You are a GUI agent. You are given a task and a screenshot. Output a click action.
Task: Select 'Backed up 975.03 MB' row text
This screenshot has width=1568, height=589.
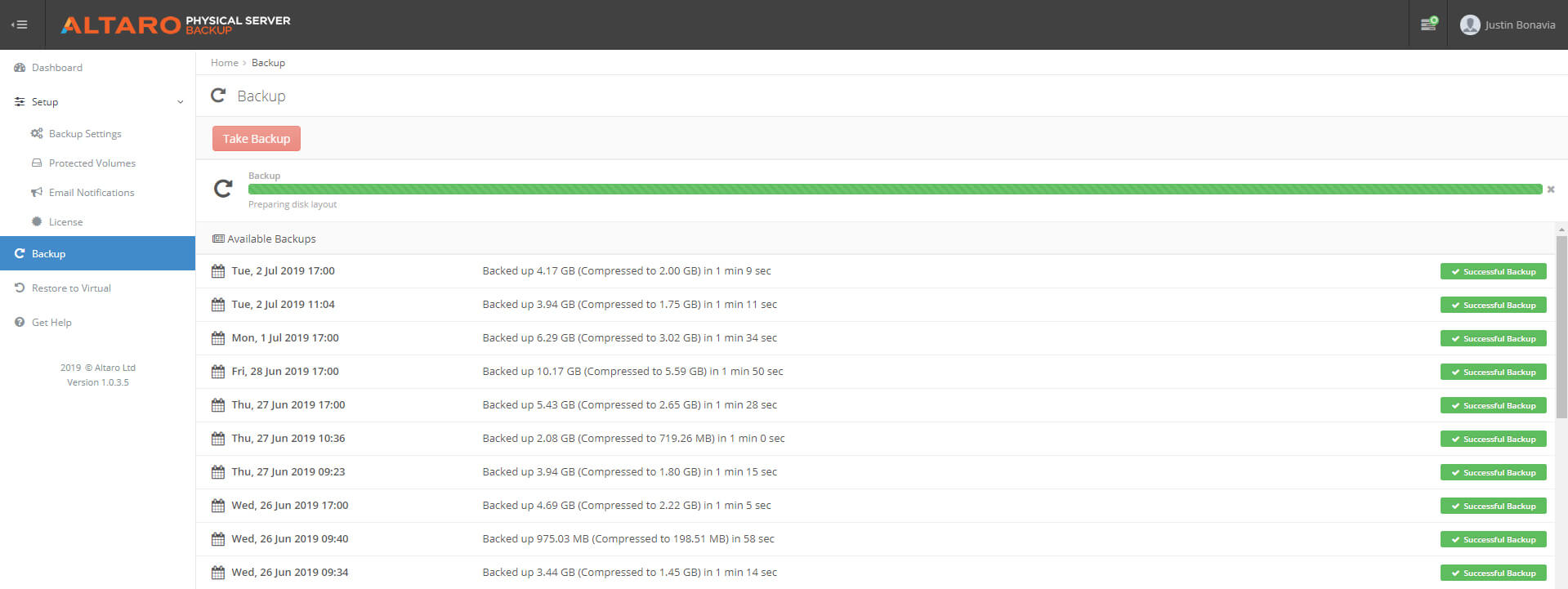pos(628,538)
